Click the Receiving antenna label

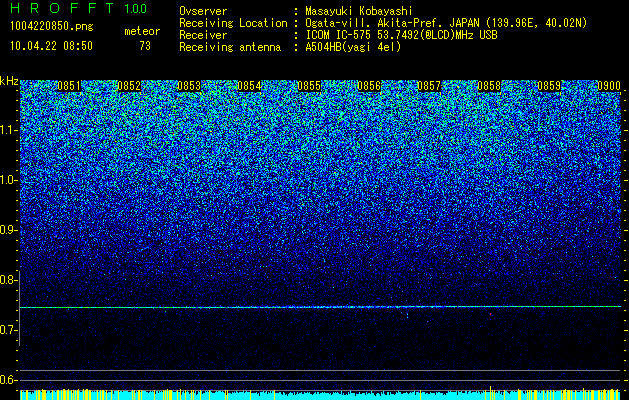[x=230, y=47]
